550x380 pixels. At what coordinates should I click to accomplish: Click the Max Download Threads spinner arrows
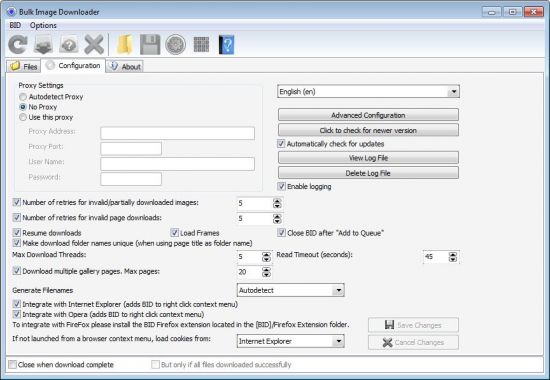click(x=266, y=257)
